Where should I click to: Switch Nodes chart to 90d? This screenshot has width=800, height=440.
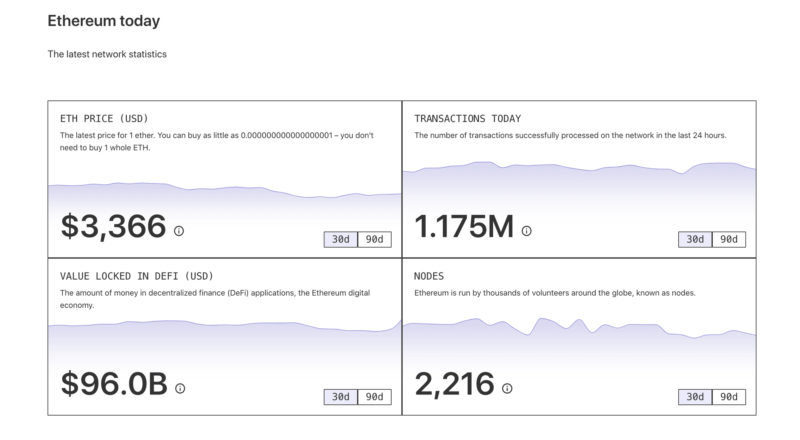(x=729, y=397)
